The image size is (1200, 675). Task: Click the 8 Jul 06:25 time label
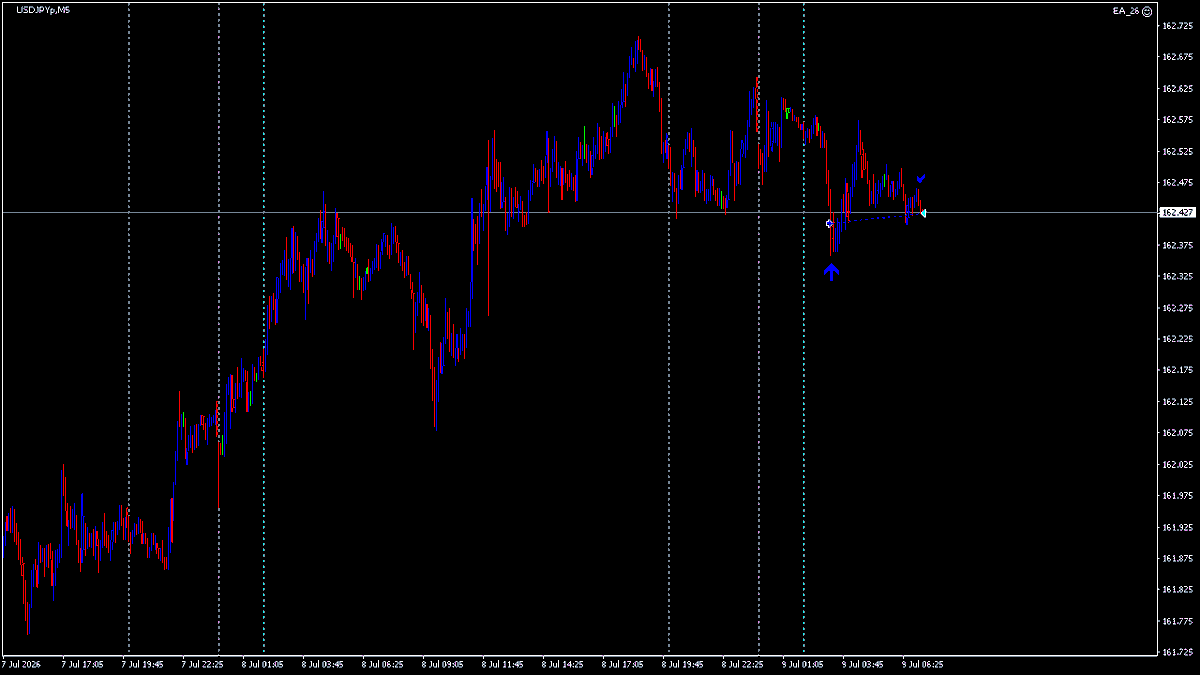tap(382, 663)
